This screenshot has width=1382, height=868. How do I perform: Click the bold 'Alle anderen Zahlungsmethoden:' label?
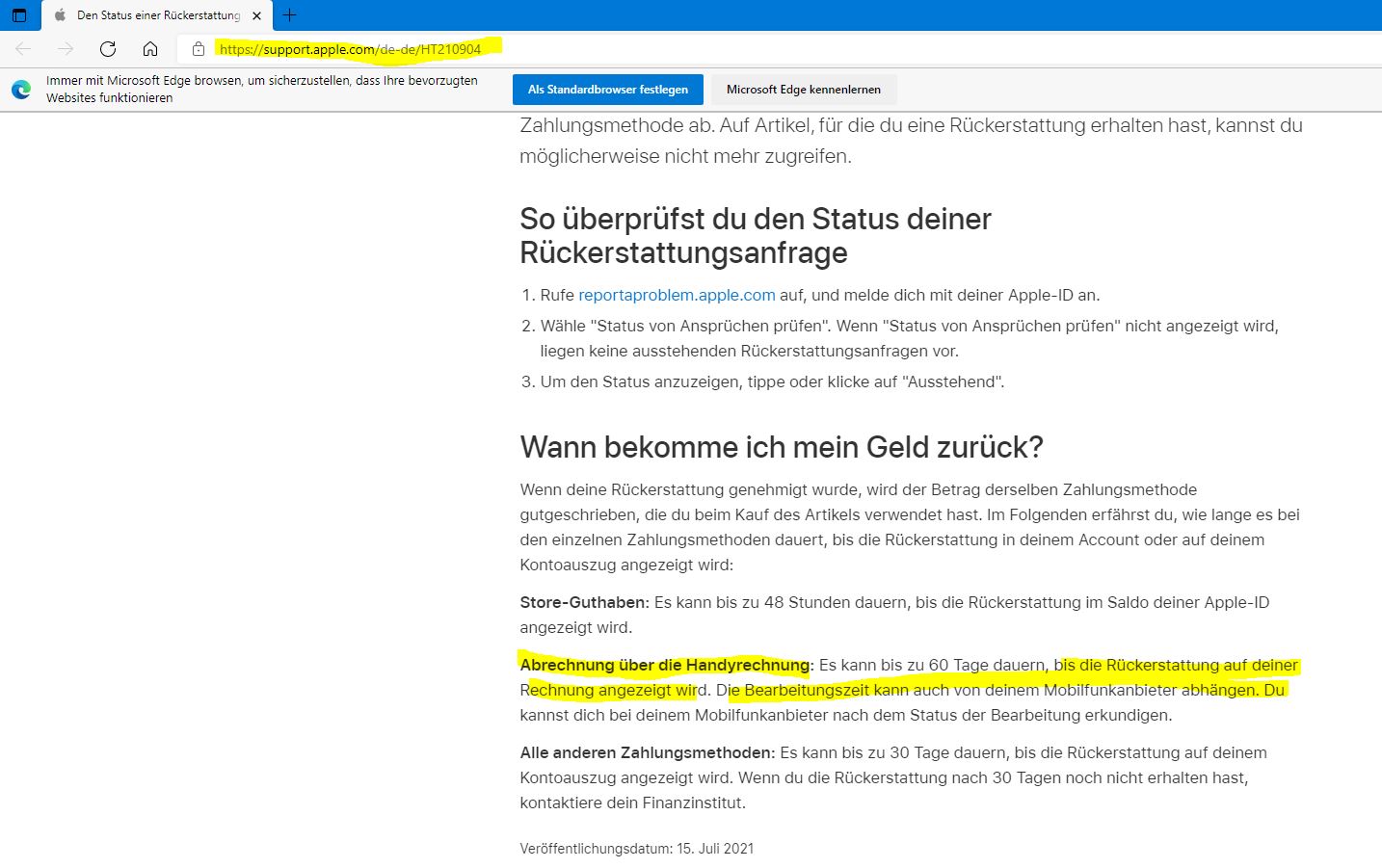[x=648, y=752]
